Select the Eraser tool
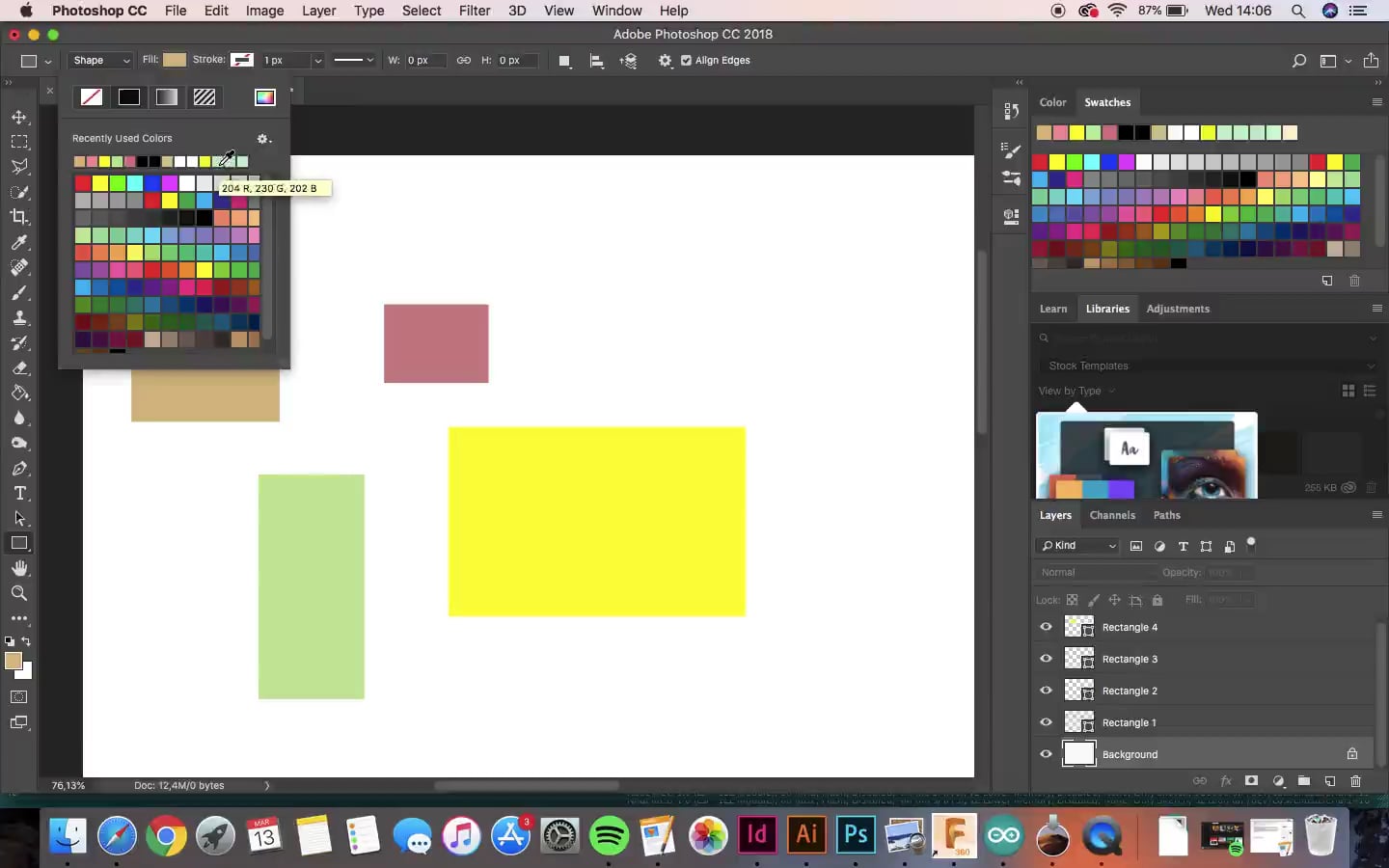 [19, 367]
